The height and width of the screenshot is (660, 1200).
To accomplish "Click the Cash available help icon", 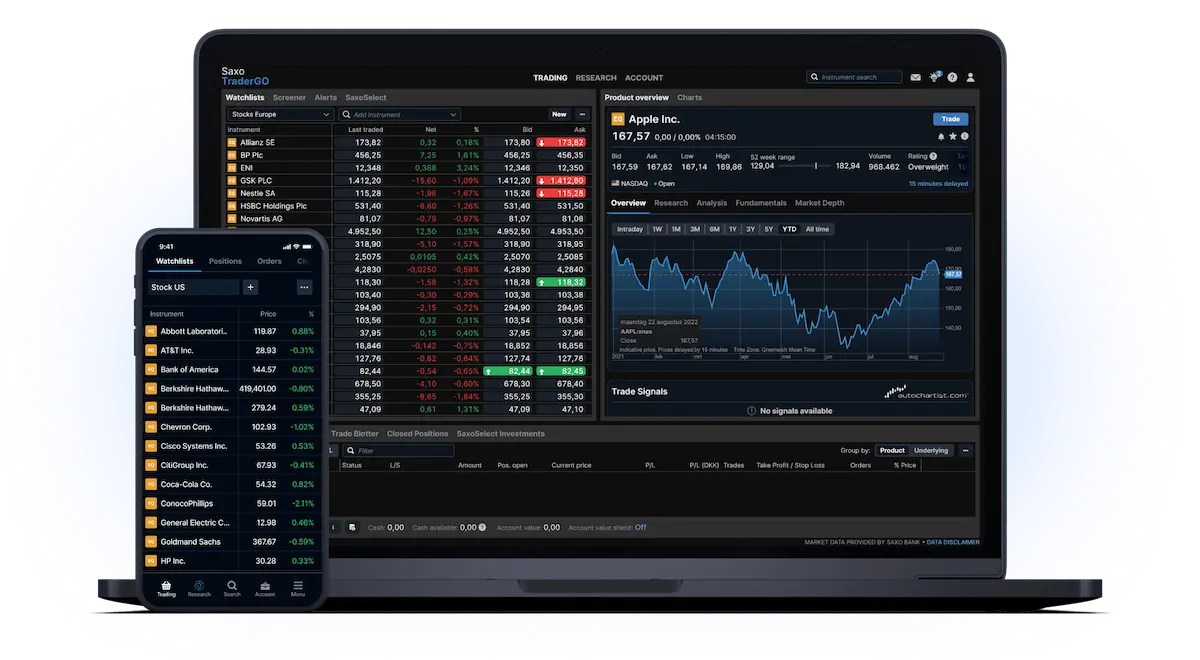I will (482, 527).
